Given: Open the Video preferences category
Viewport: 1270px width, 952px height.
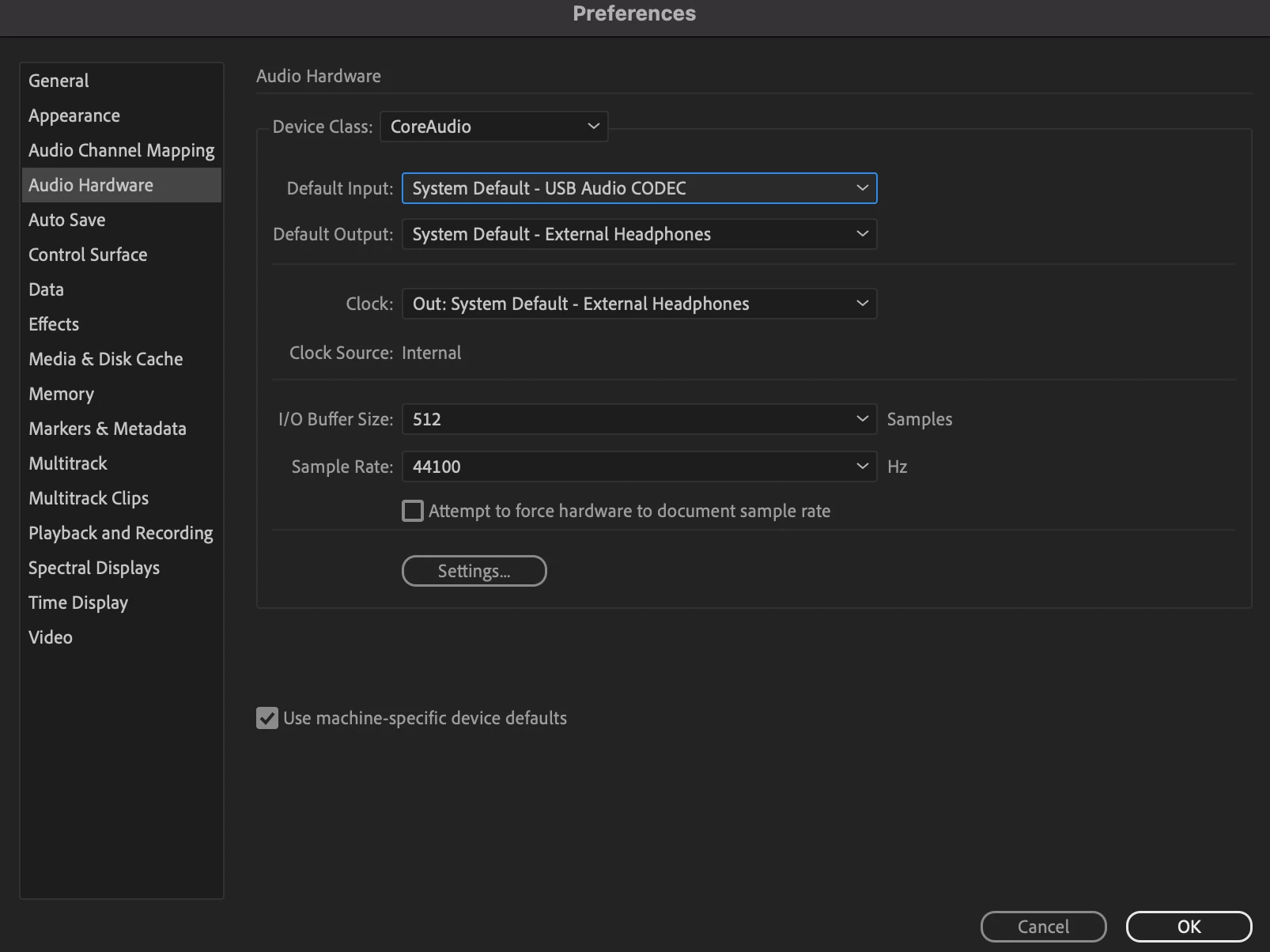Looking at the screenshot, I should tap(121, 637).
